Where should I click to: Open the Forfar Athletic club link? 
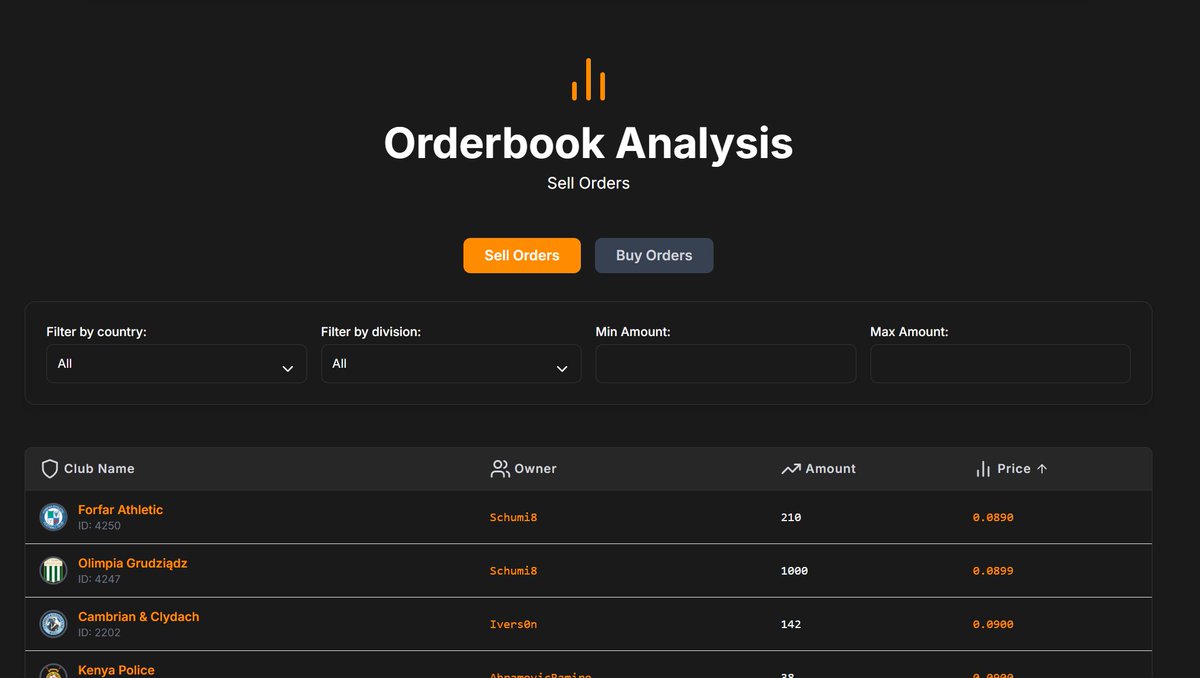(x=120, y=509)
